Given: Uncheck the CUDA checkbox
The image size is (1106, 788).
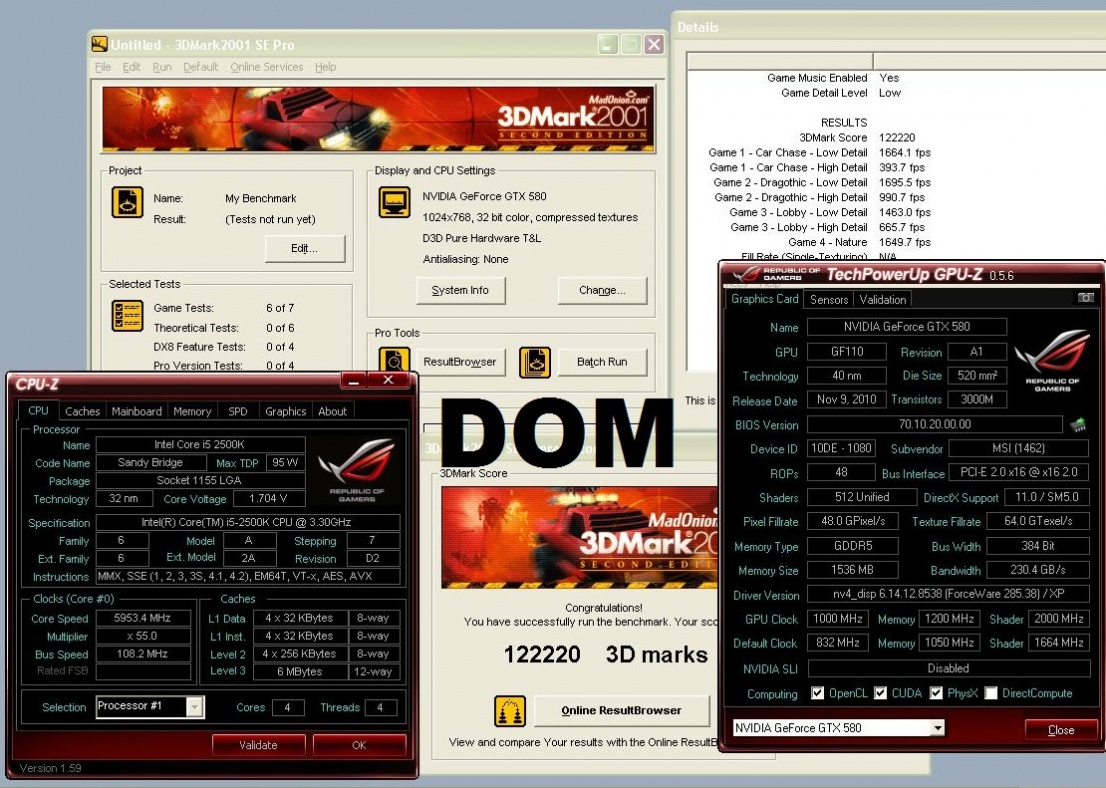Looking at the screenshot, I should coord(881,693).
